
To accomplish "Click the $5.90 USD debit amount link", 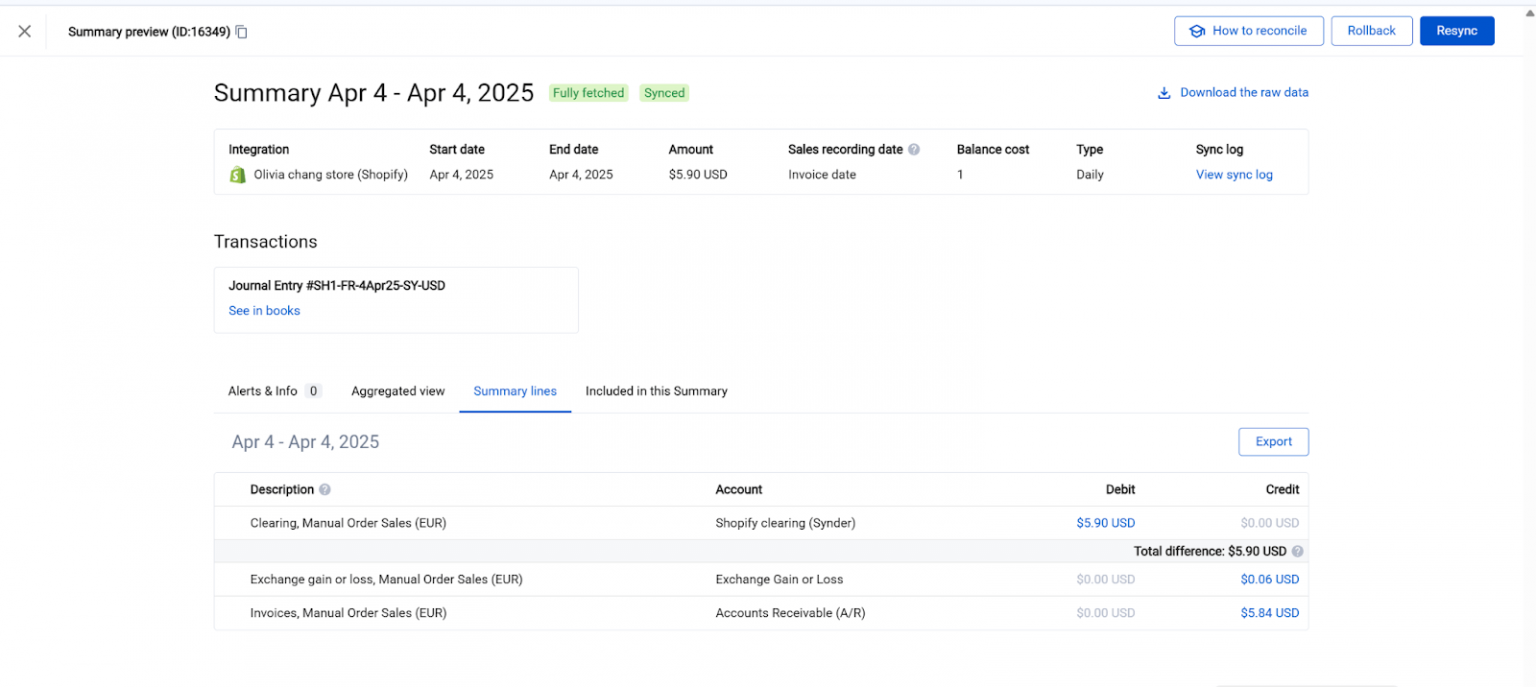I will pos(1106,523).
